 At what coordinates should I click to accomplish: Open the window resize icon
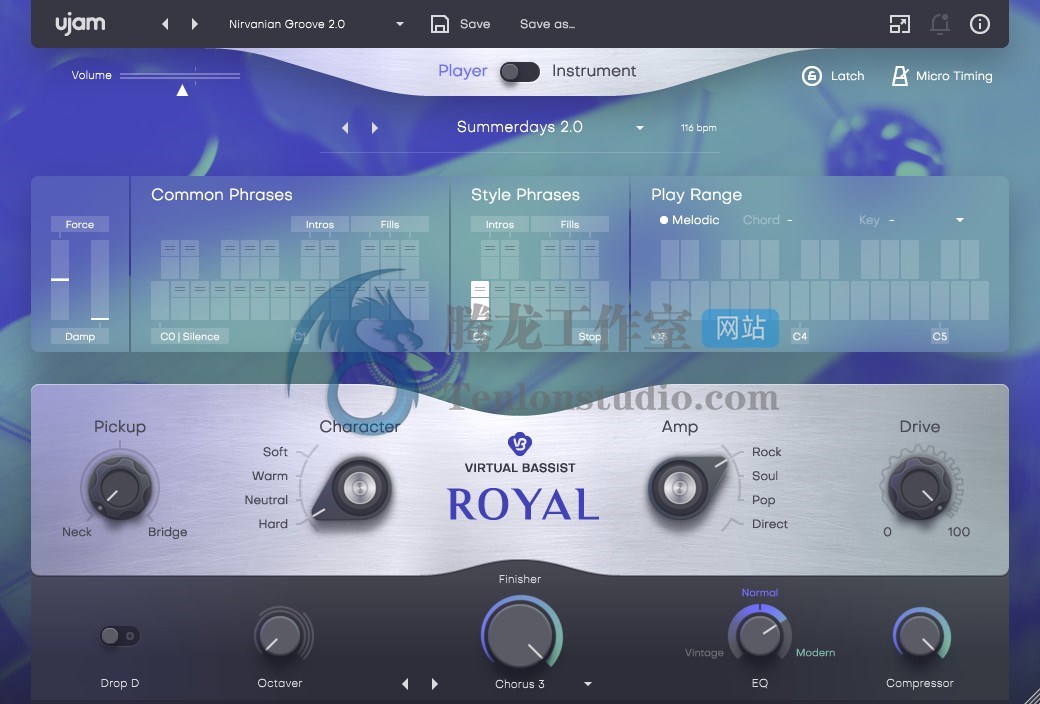[899, 25]
